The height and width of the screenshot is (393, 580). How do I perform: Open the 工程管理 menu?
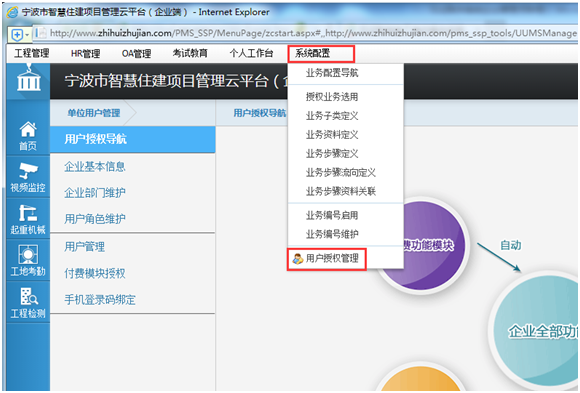[32, 54]
